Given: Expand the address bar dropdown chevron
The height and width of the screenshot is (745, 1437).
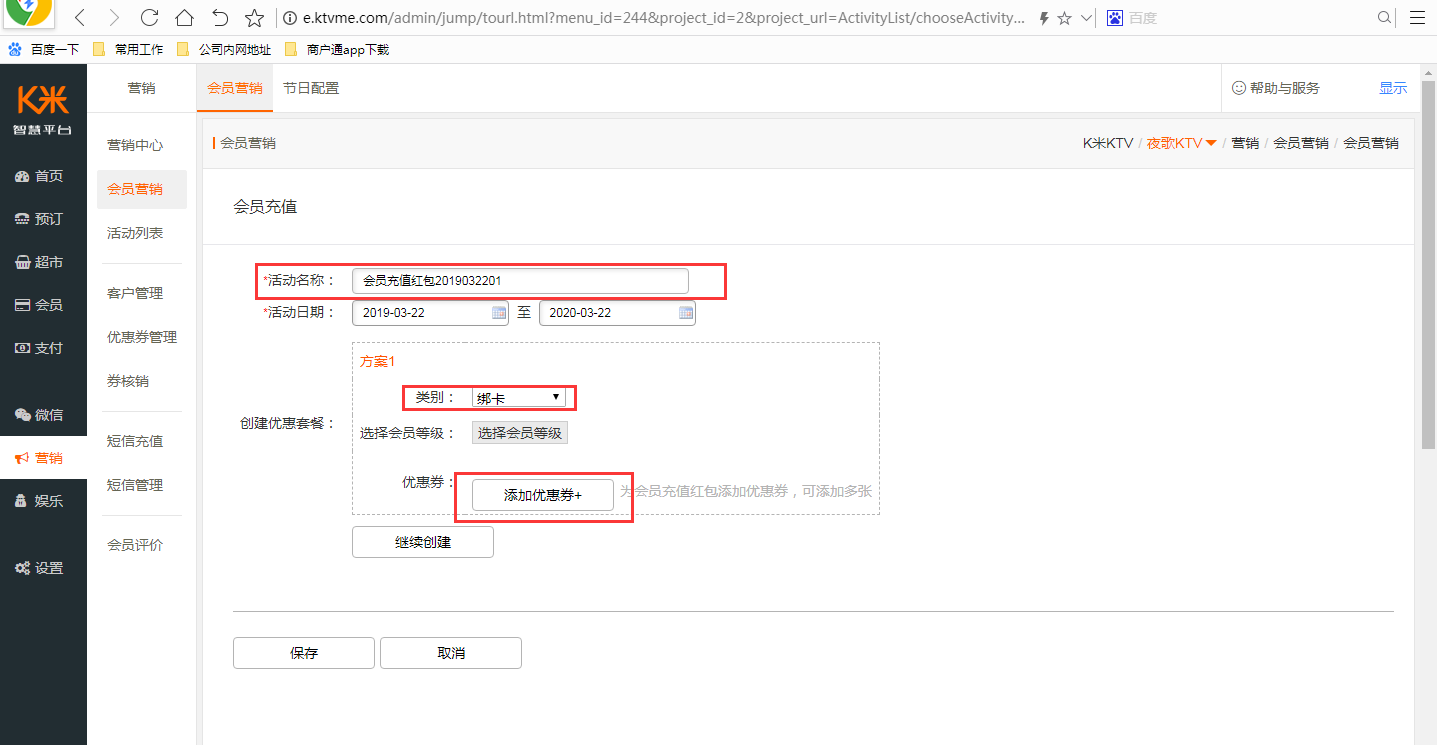Looking at the screenshot, I should [1086, 18].
